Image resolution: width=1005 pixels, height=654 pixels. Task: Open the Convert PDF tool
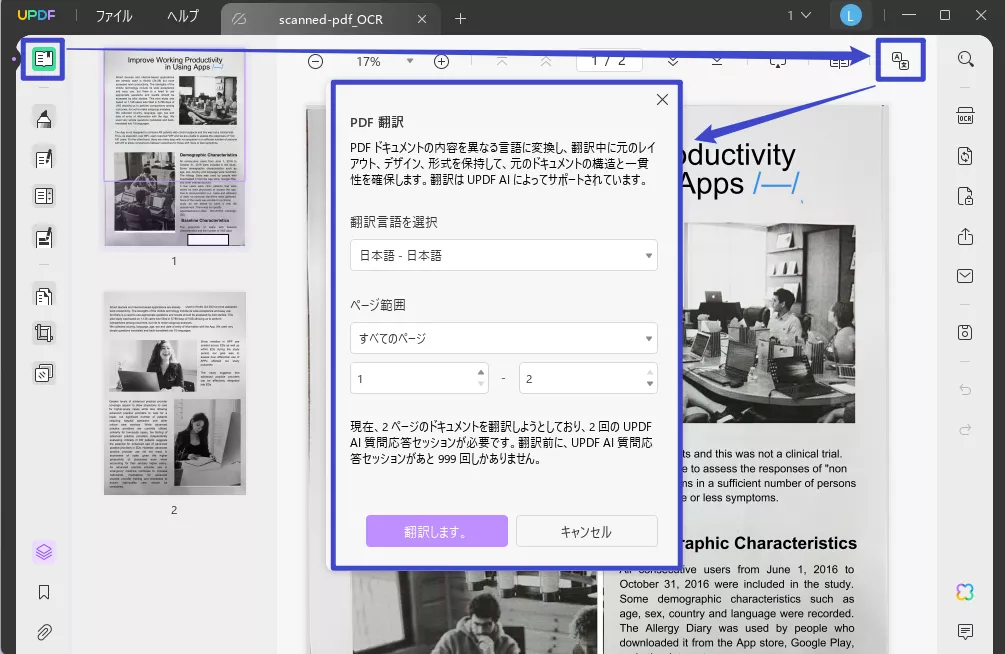[965, 156]
